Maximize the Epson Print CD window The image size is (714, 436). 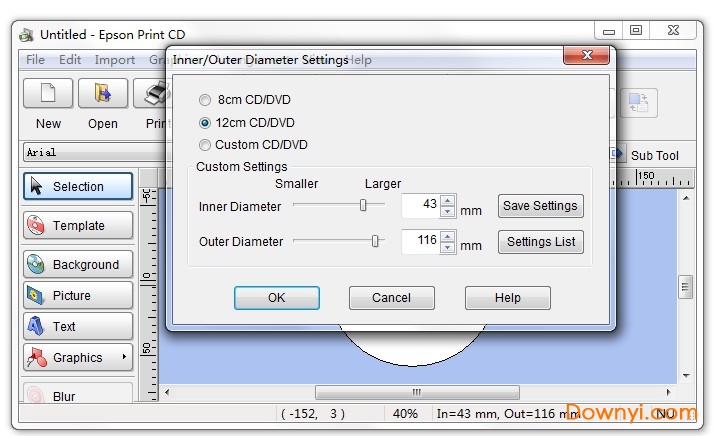636,31
